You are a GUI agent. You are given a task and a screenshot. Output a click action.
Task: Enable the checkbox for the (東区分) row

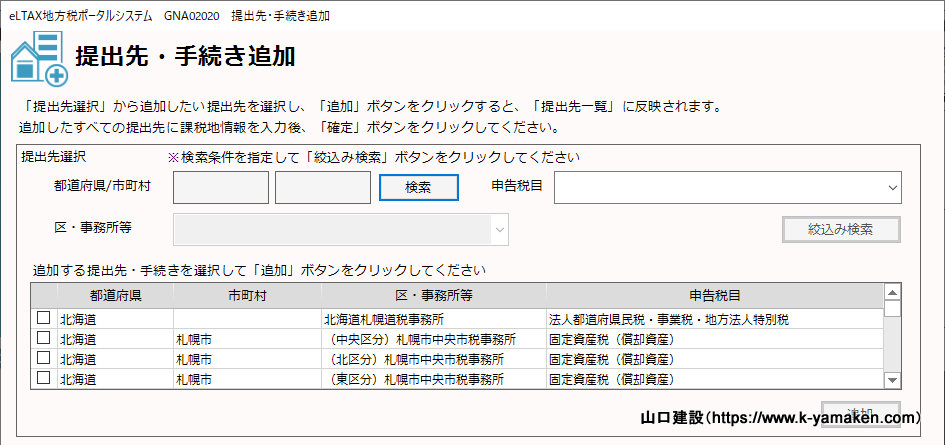[43, 378]
